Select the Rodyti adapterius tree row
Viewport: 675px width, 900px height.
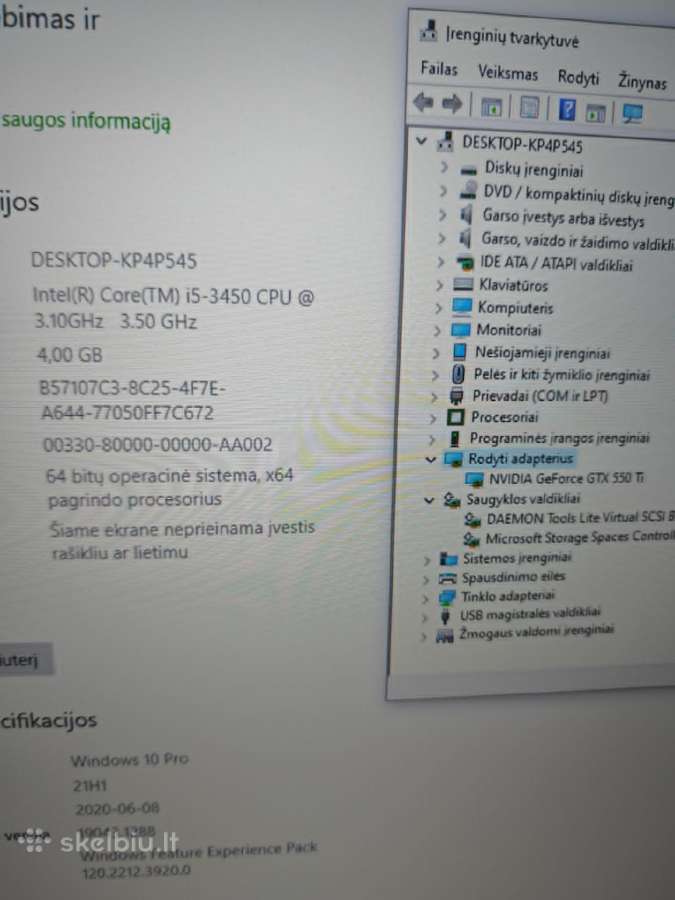point(520,459)
